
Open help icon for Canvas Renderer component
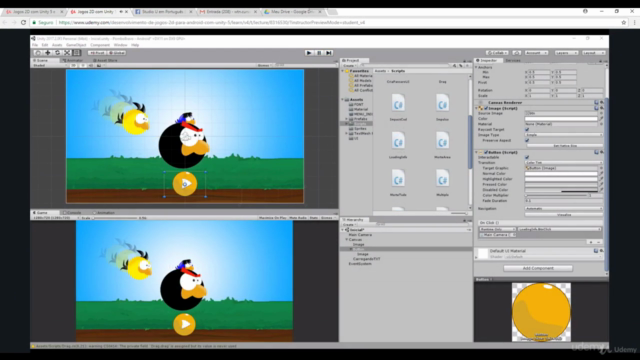click(x=596, y=102)
